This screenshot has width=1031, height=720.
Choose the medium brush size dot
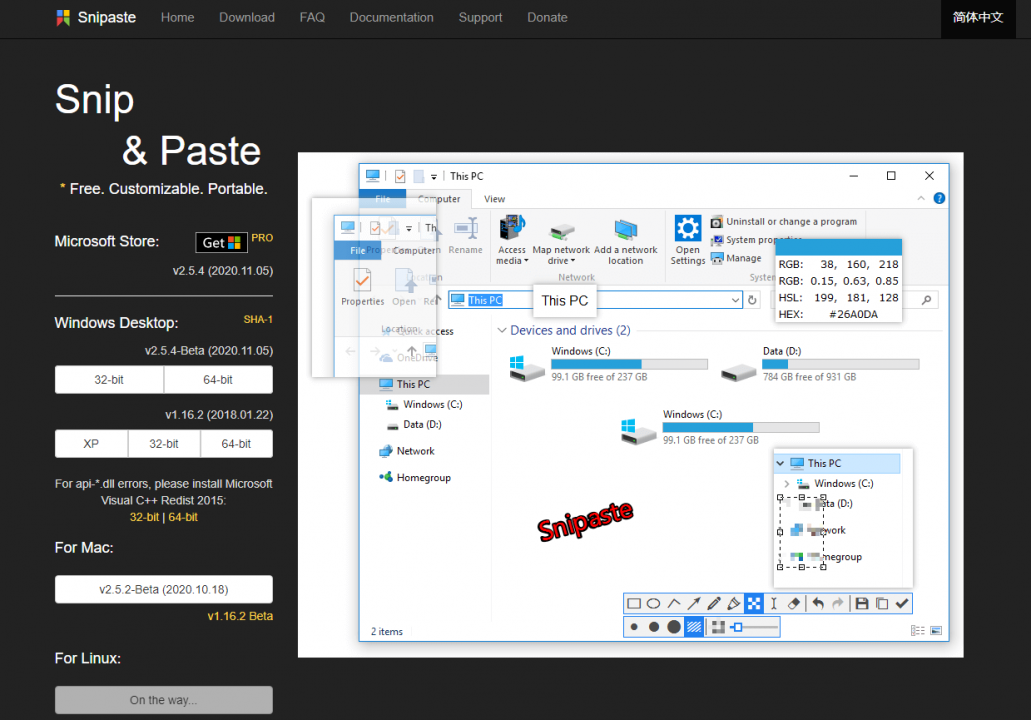(x=654, y=627)
